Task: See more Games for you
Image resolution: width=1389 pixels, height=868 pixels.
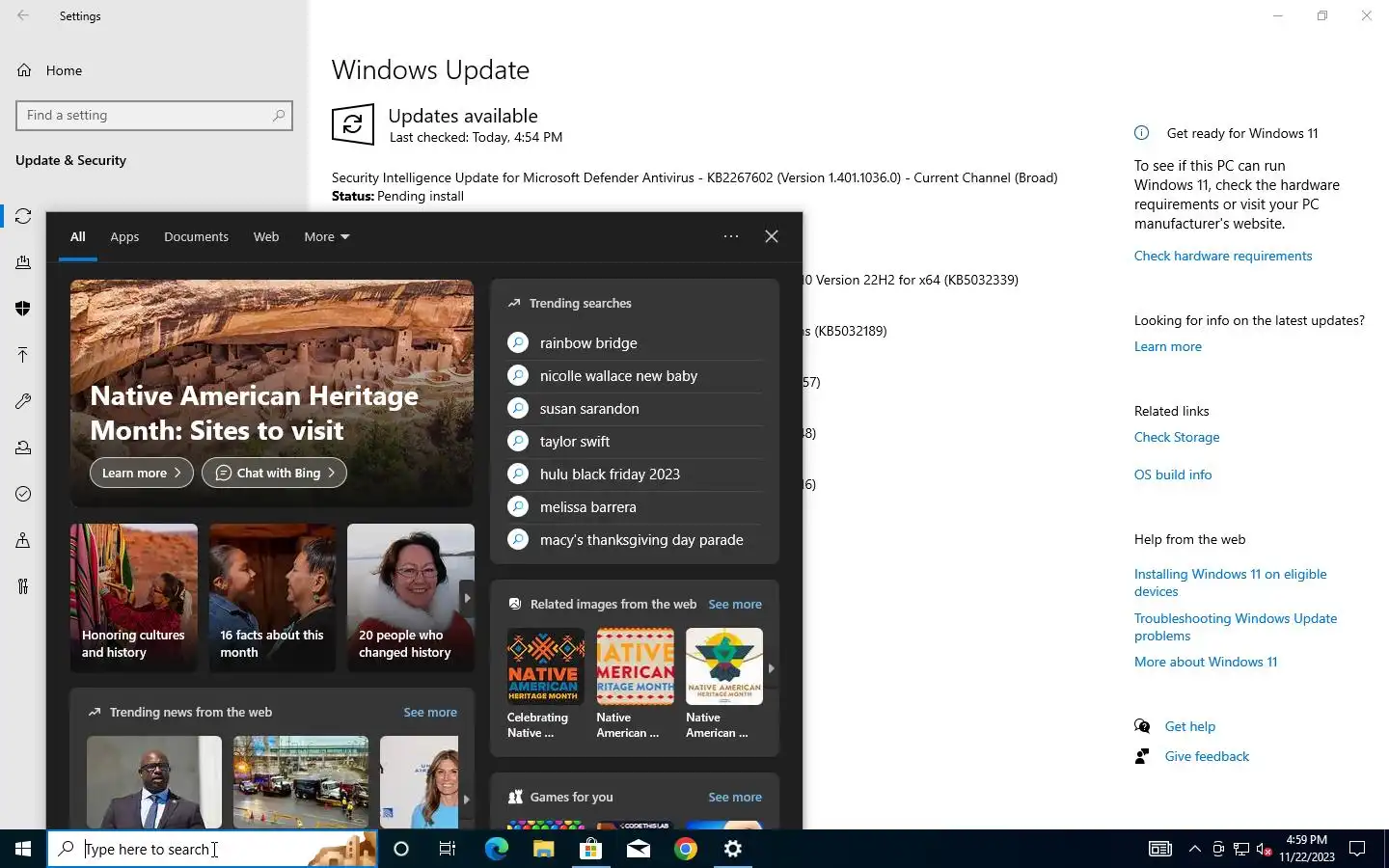Action: coord(735,797)
